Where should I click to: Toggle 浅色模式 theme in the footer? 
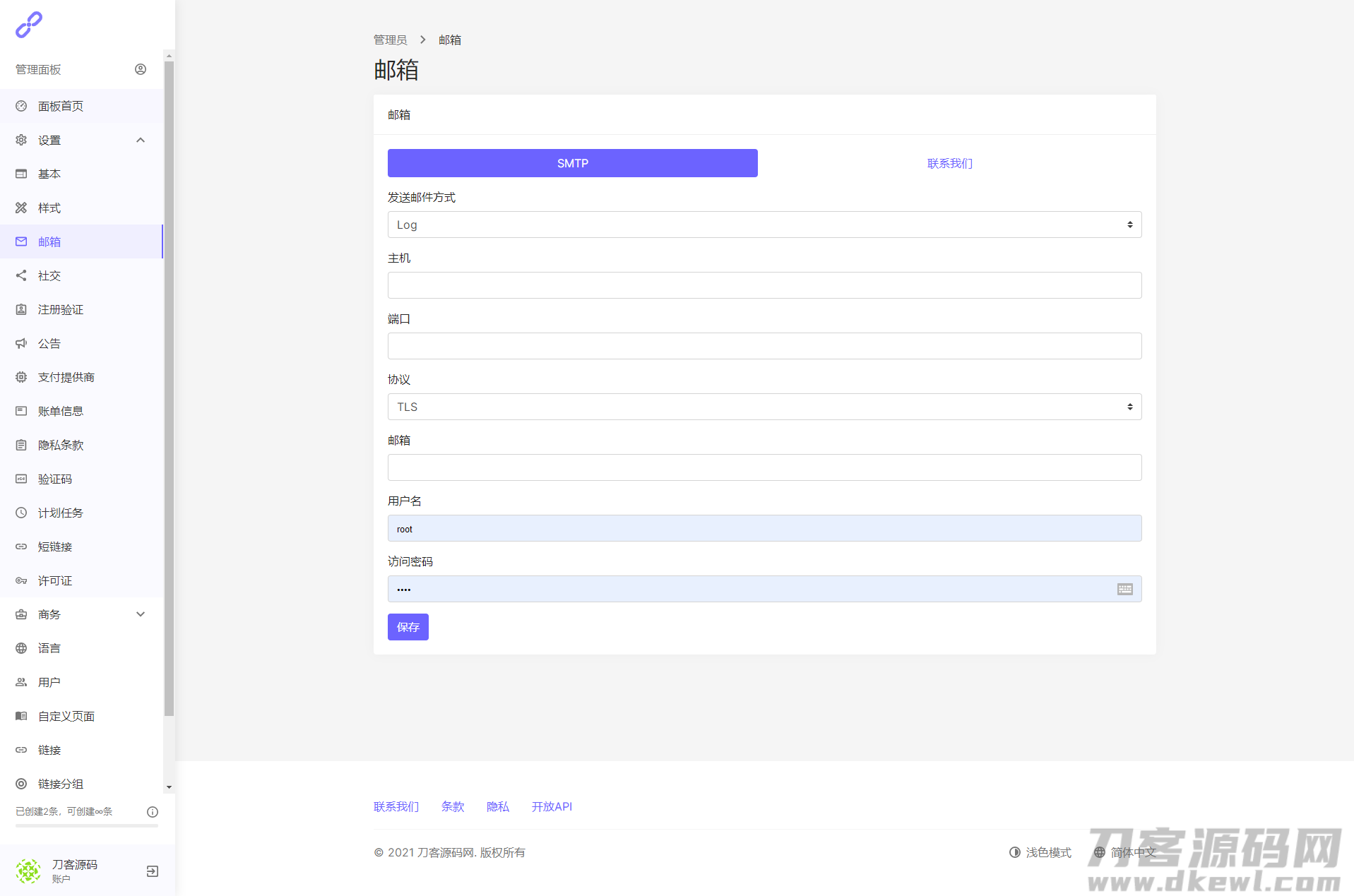(x=1040, y=852)
